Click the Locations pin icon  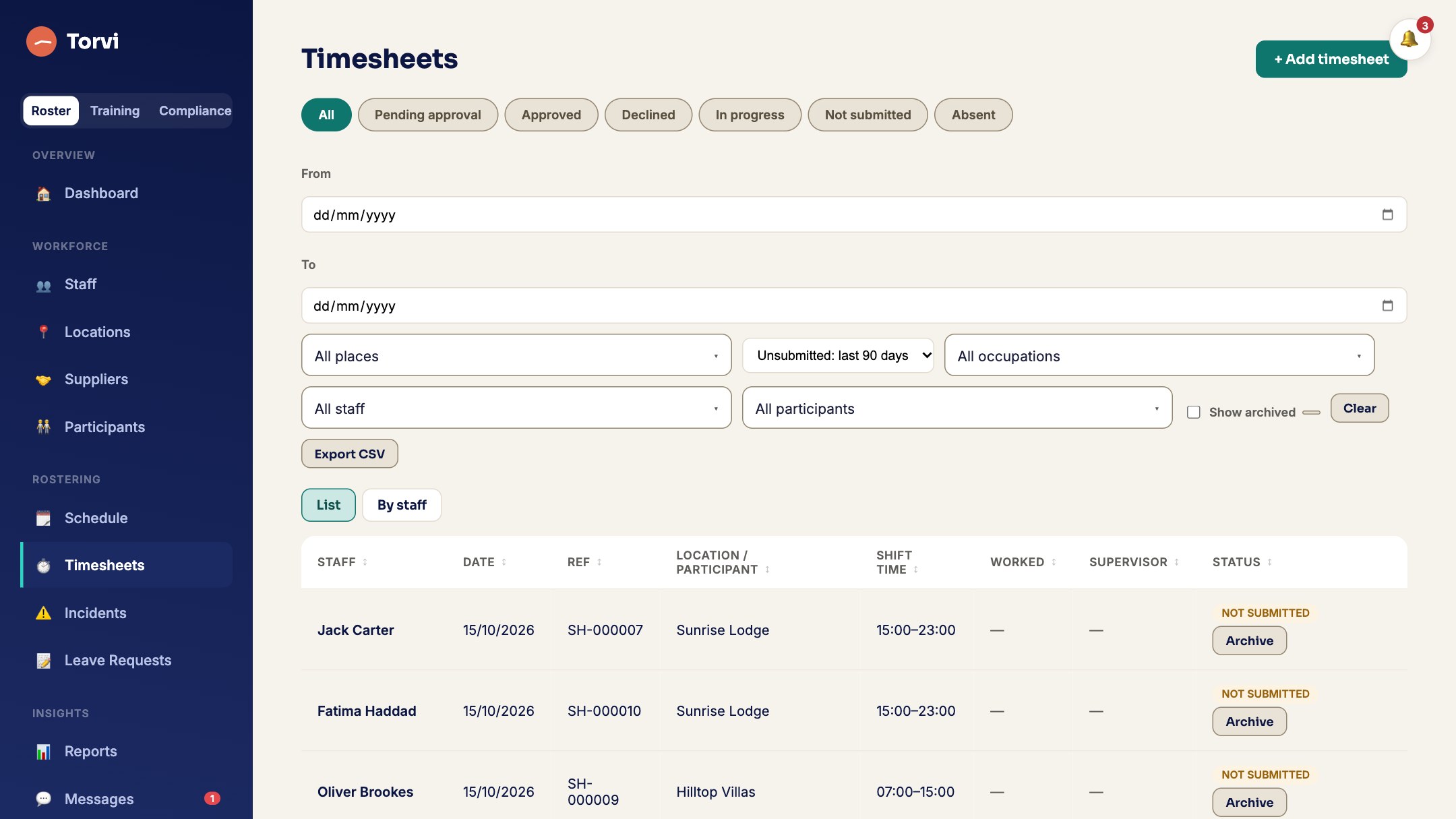(x=43, y=332)
